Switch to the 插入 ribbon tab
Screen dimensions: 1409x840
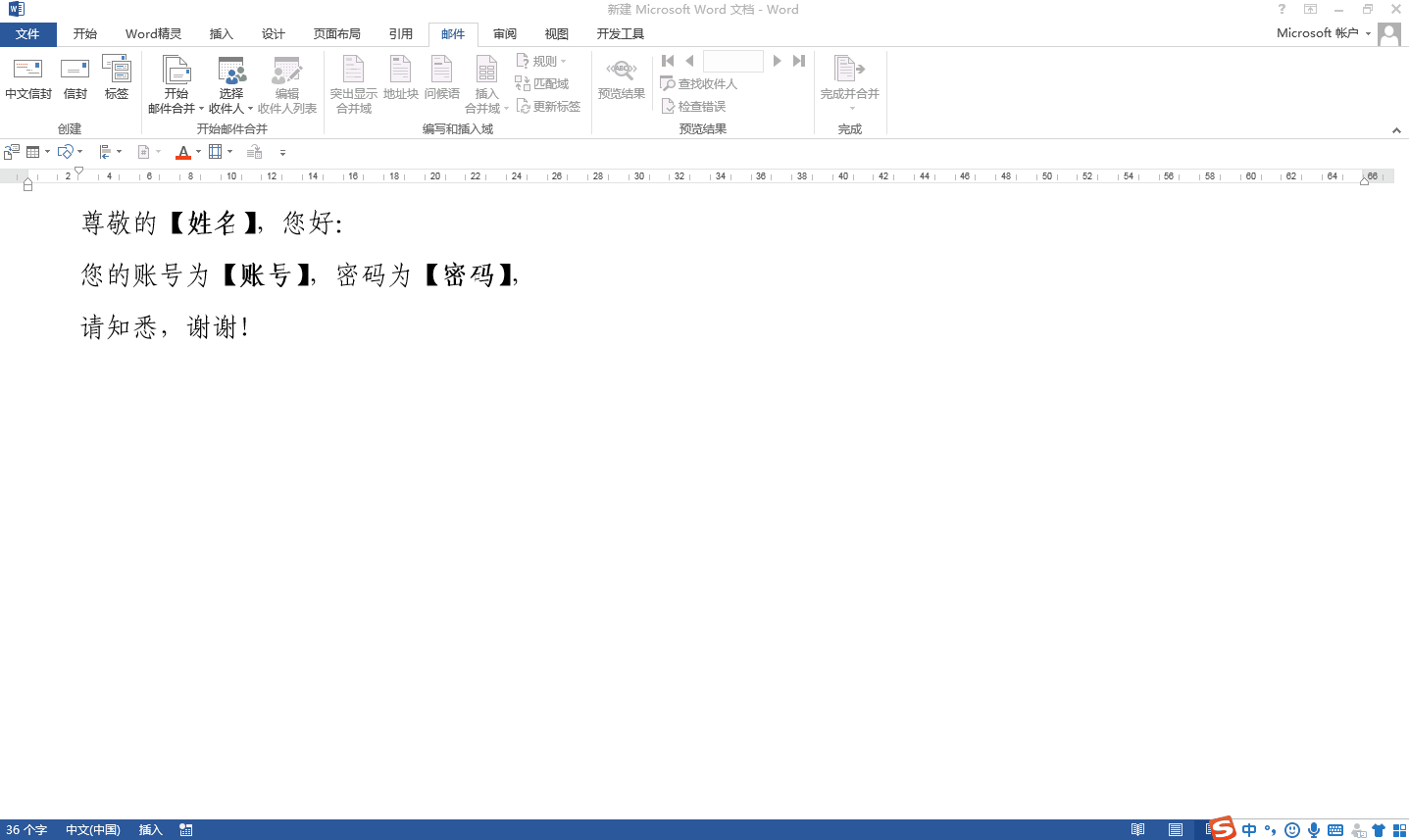pos(222,34)
